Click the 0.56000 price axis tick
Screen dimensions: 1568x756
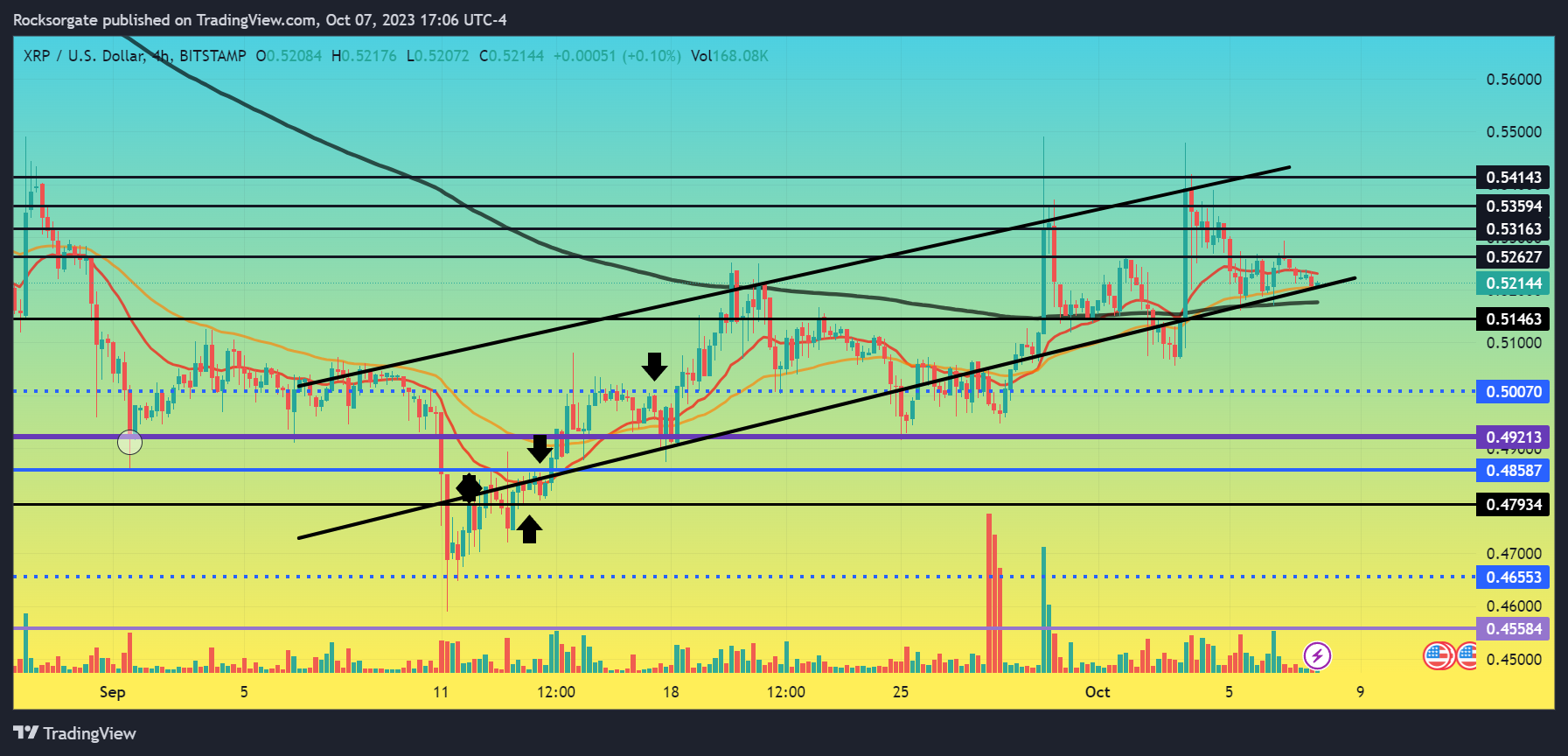[x=1514, y=80]
